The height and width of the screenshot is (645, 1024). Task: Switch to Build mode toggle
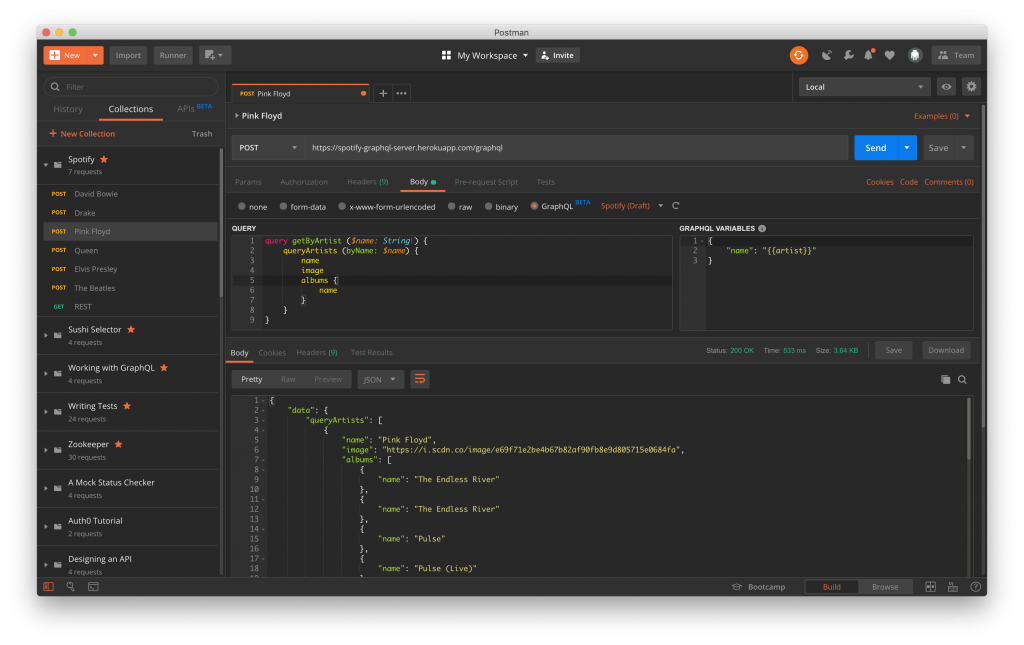point(831,587)
